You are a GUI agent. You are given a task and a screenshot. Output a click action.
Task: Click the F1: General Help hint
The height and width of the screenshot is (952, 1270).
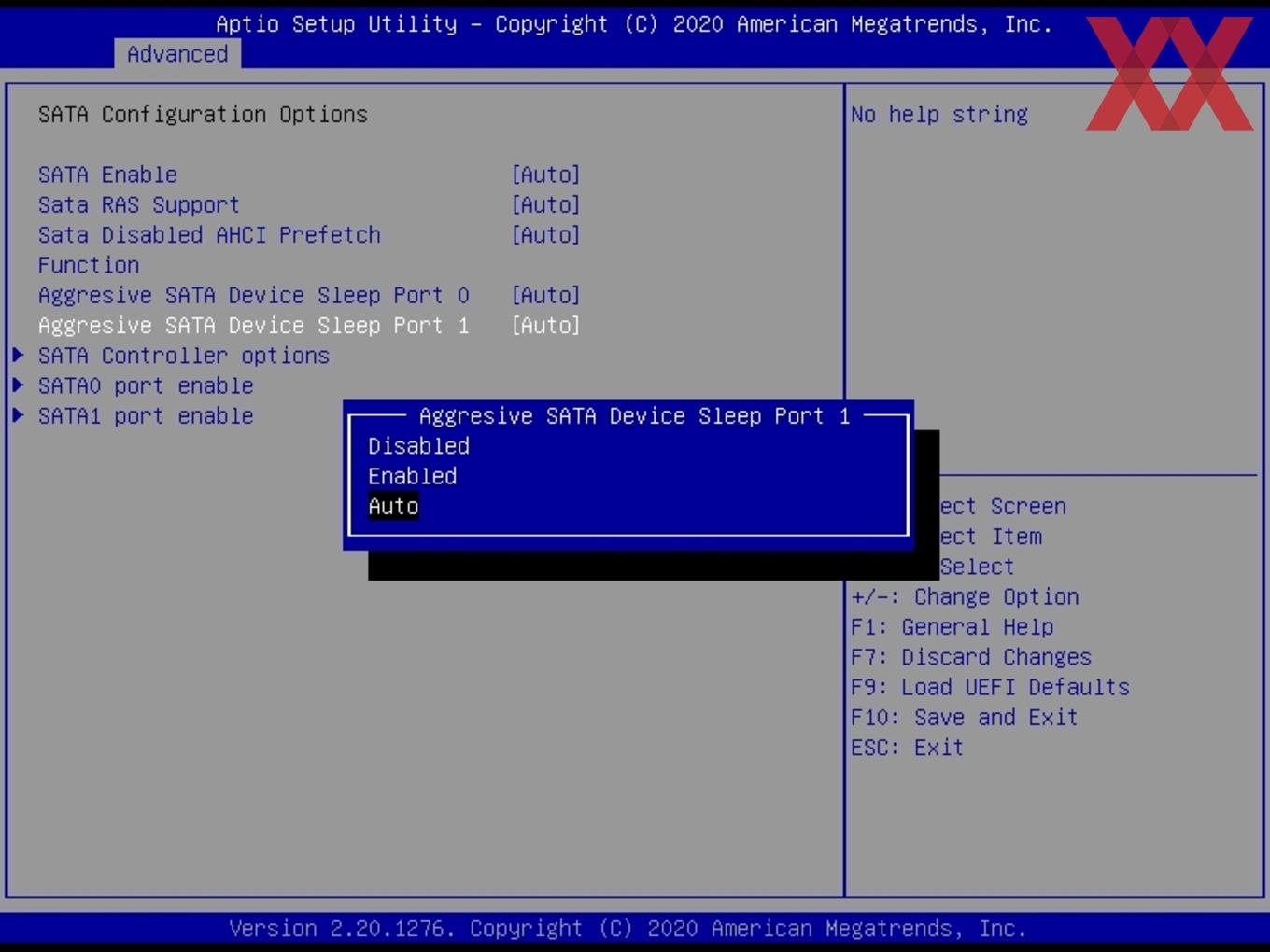coord(952,626)
